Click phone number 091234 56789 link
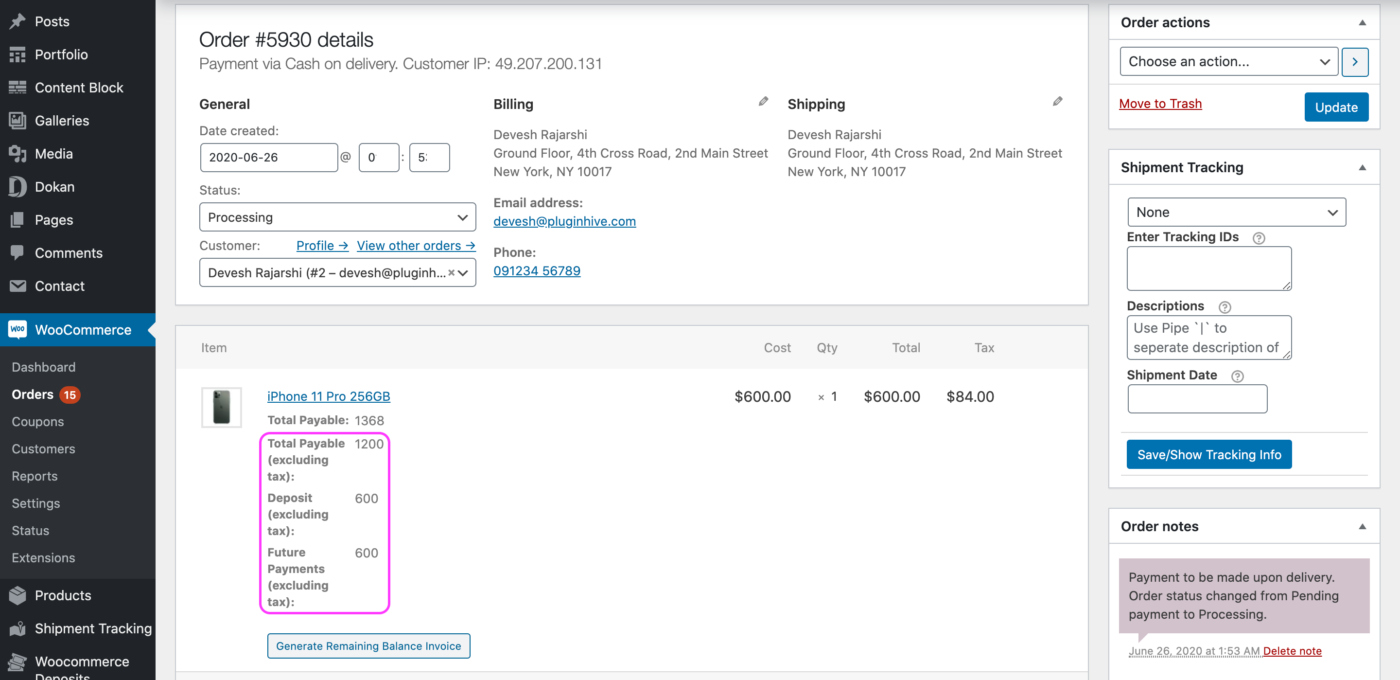1400x680 pixels. tap(537, 271)
